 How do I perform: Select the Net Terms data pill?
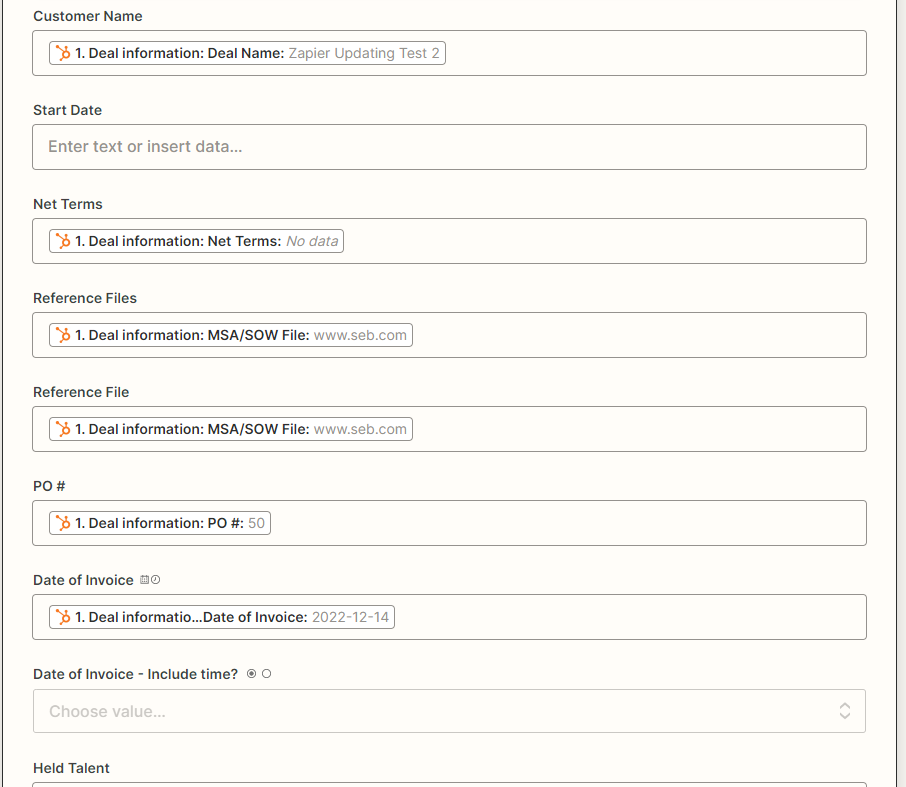click(x=196, y=241)
